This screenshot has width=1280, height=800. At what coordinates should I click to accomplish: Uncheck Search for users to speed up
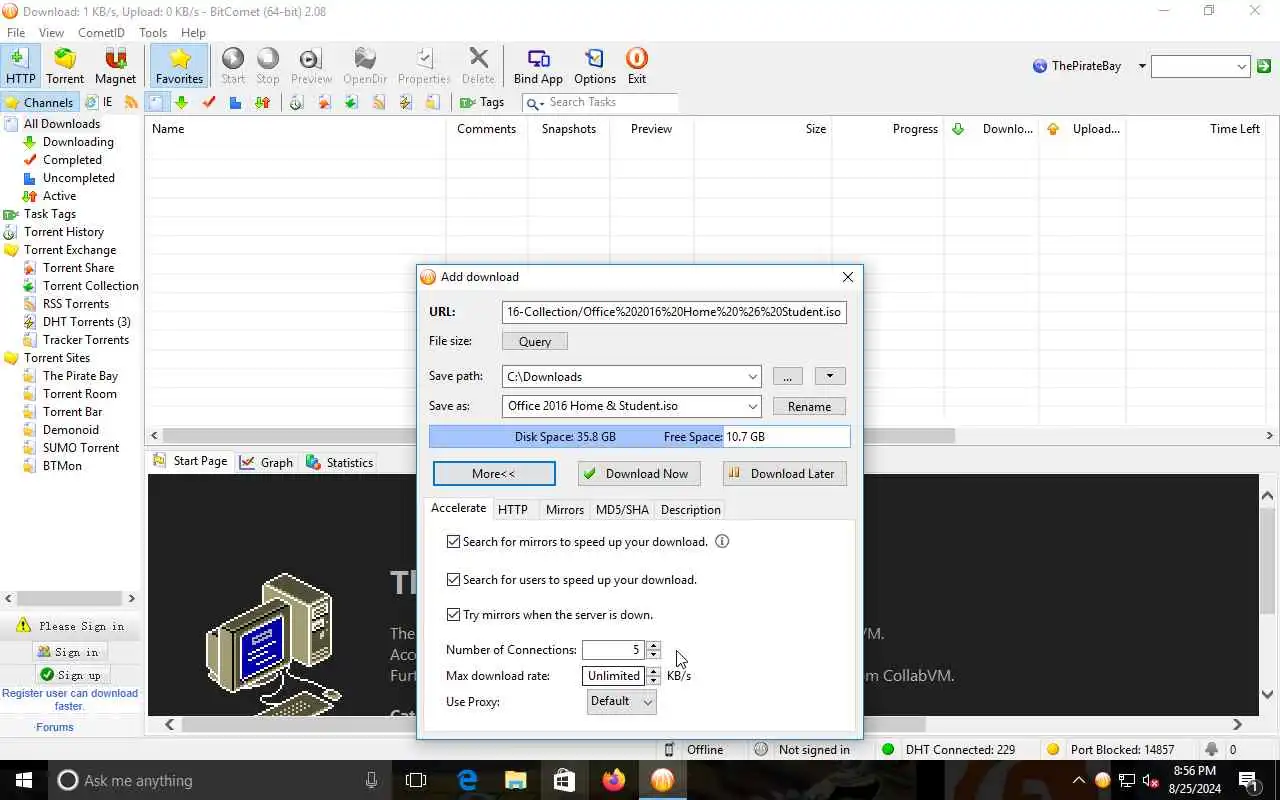pyautogui.click(x=454, y=579)
